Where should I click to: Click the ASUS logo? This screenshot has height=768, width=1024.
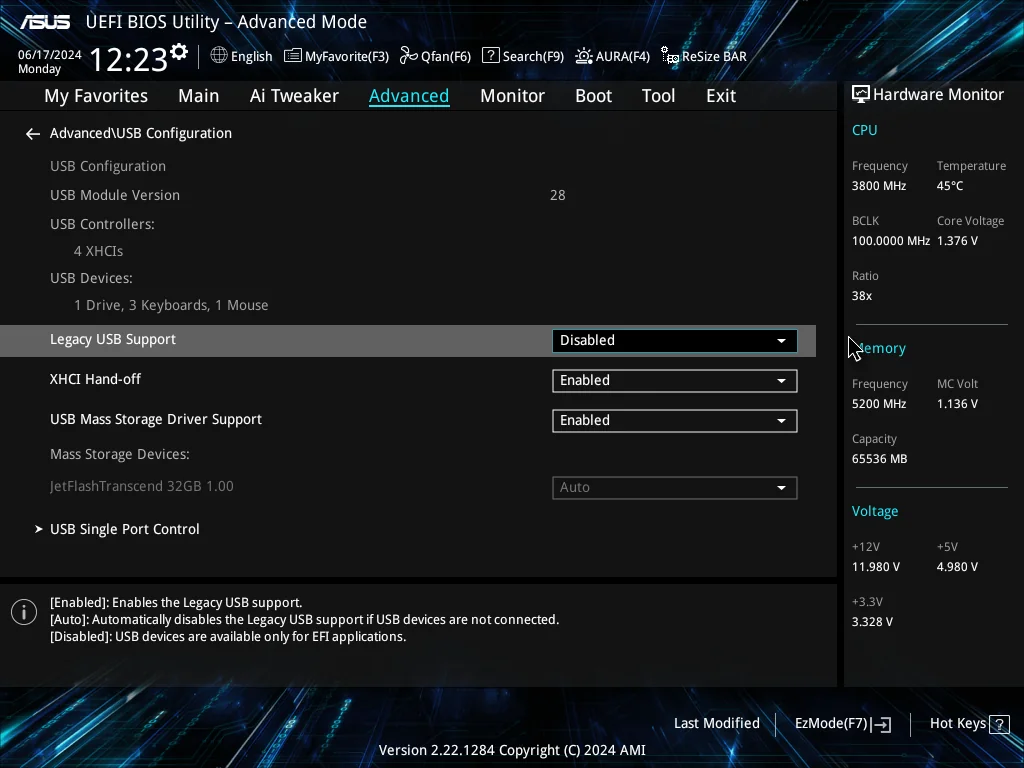[44, 22]
